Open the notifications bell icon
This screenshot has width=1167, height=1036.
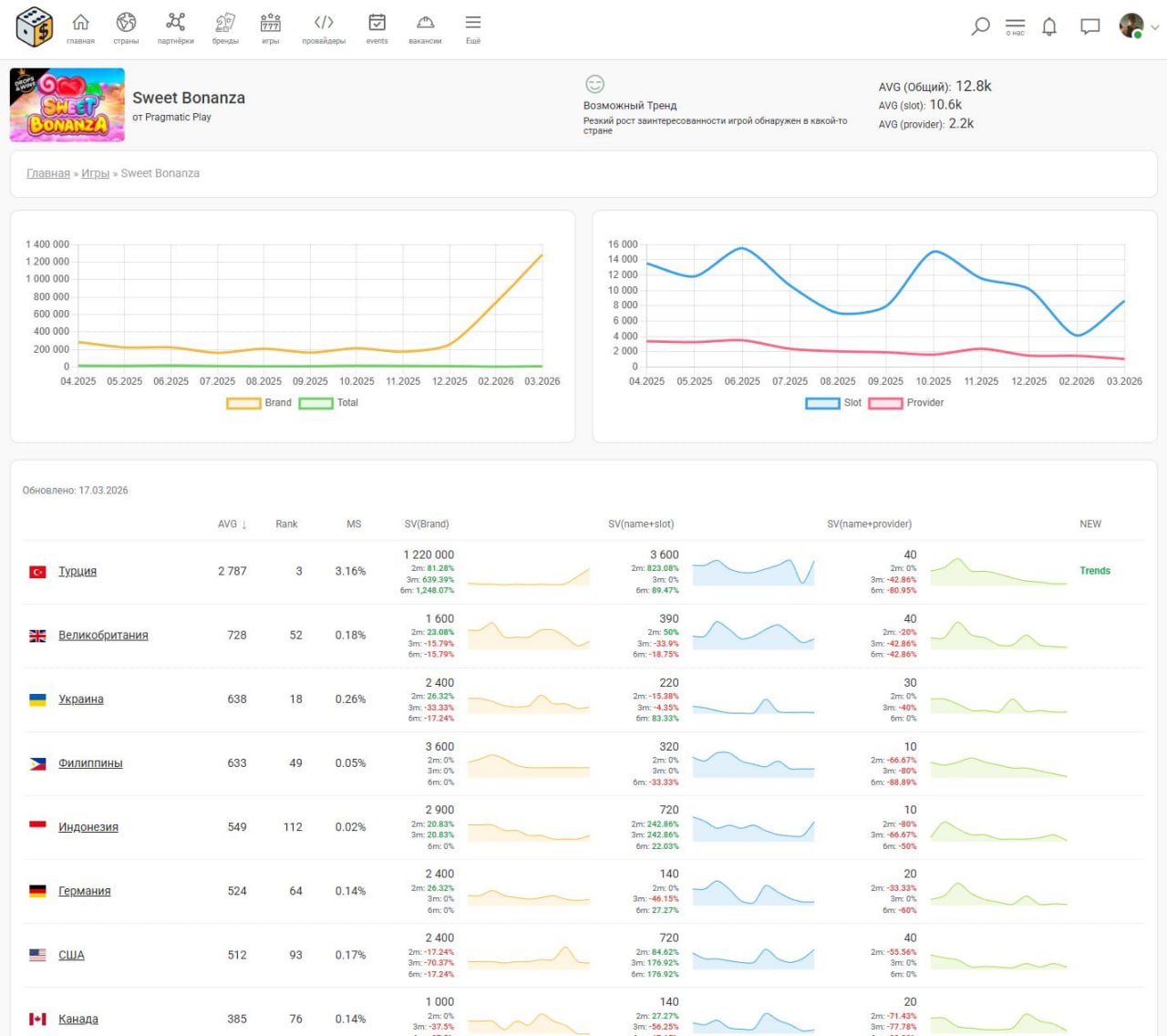pos(1049,26)
